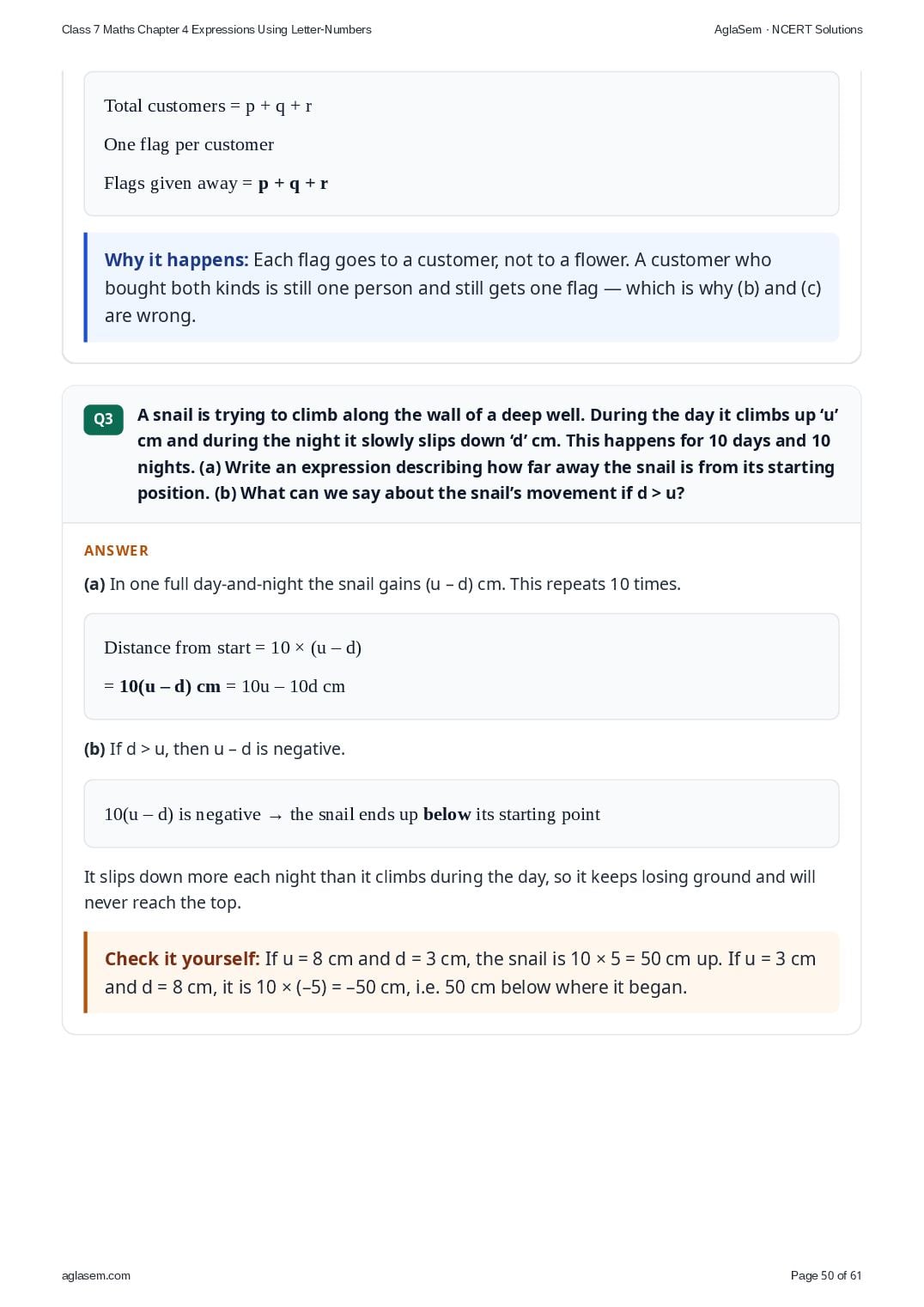Select the (a) part label in the answer
This screenshot has height=1307, width=924.
[94, 584]
